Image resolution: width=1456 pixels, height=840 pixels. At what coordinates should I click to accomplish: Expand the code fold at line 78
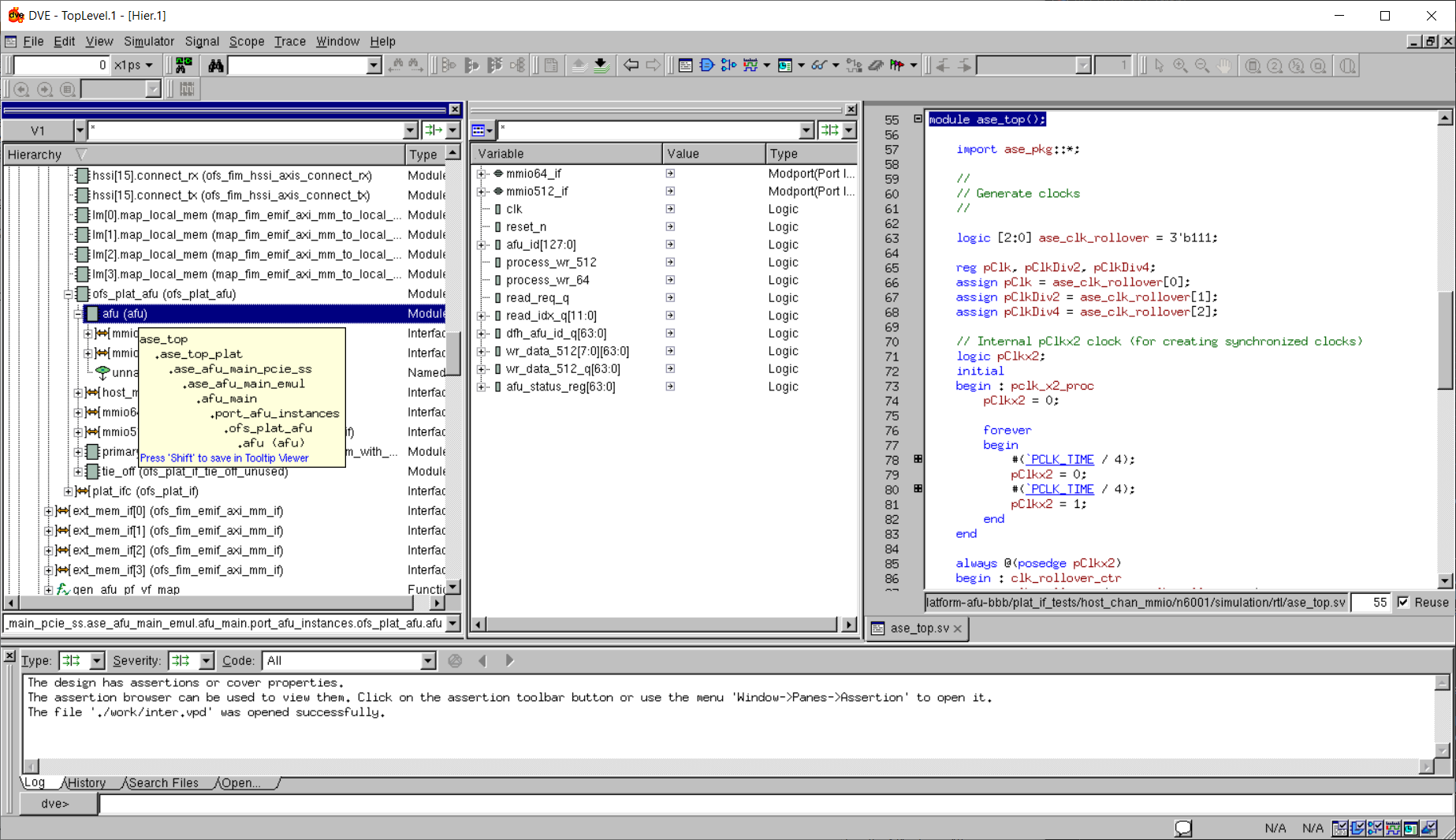click(x=918, y=459)
